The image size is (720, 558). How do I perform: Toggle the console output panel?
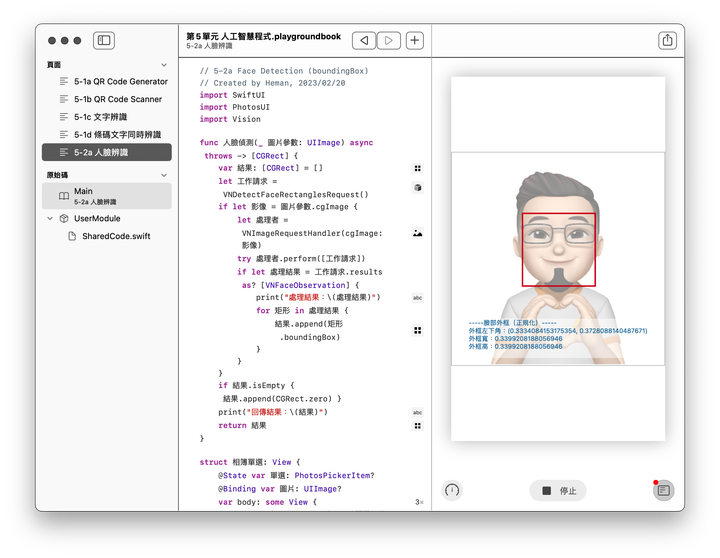click(664, 490)
